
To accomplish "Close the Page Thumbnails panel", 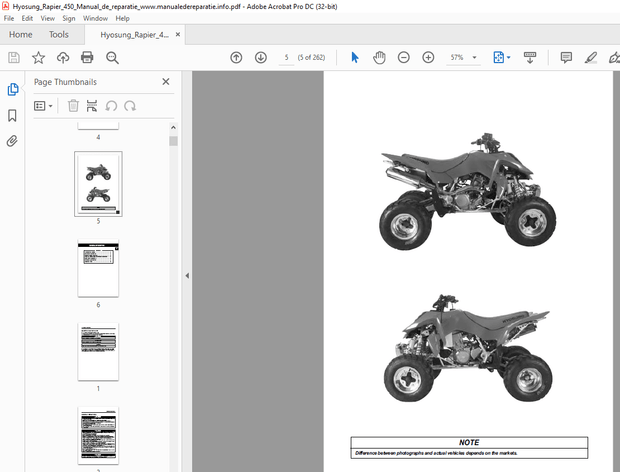I will point(166,82).
